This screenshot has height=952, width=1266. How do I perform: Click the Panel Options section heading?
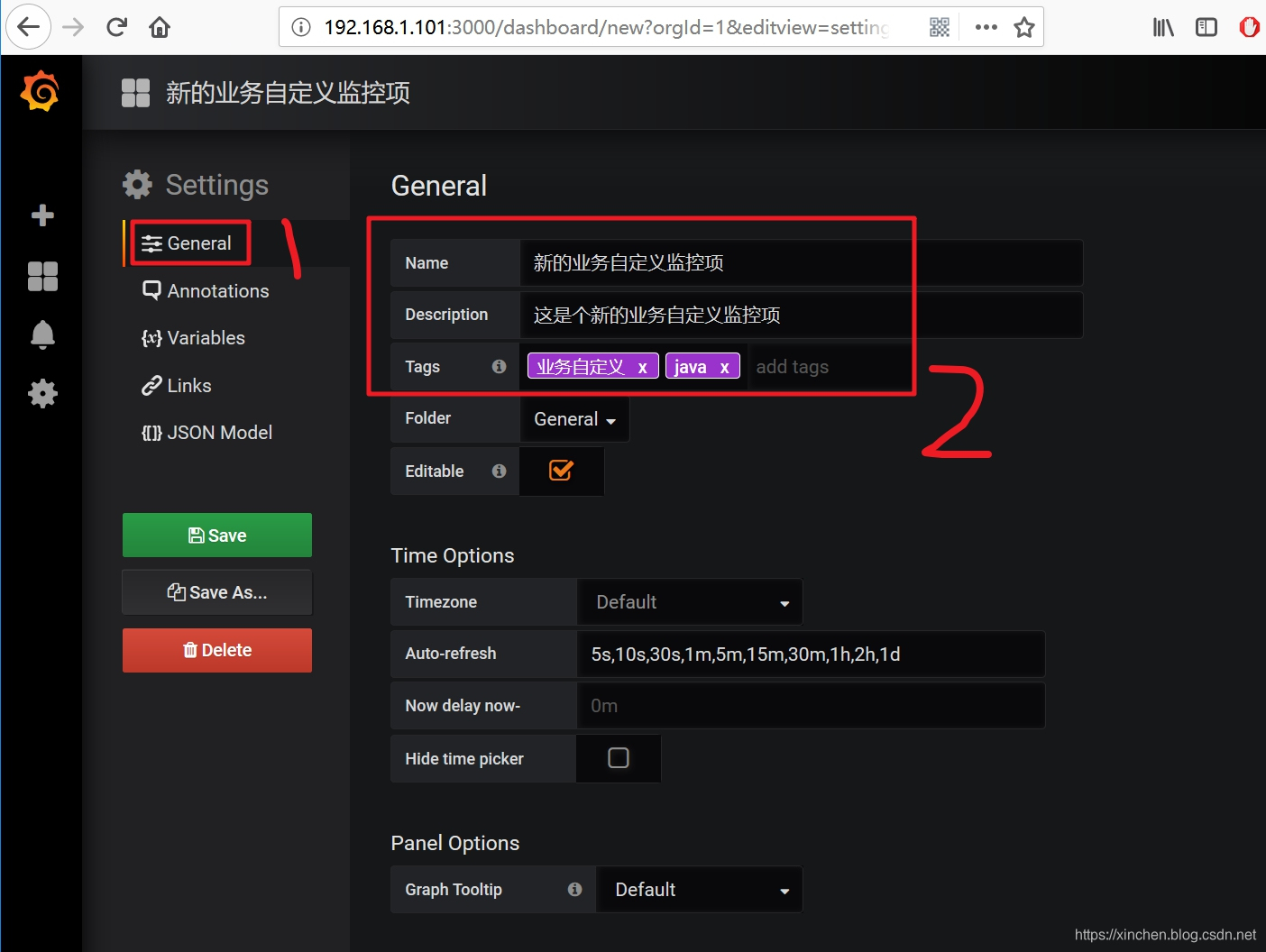click(x=455, y=843)
